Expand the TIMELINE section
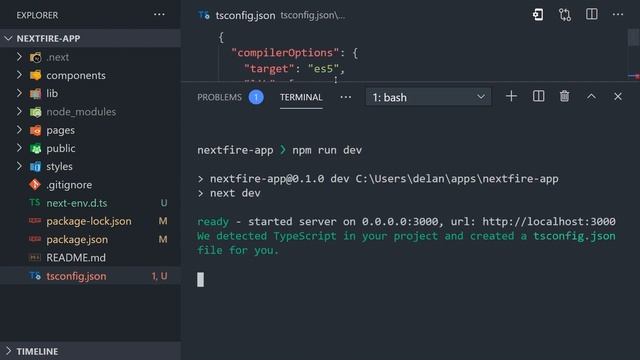Screen dimensions: 640x360 pyautogui.click(x=8, y=351)
